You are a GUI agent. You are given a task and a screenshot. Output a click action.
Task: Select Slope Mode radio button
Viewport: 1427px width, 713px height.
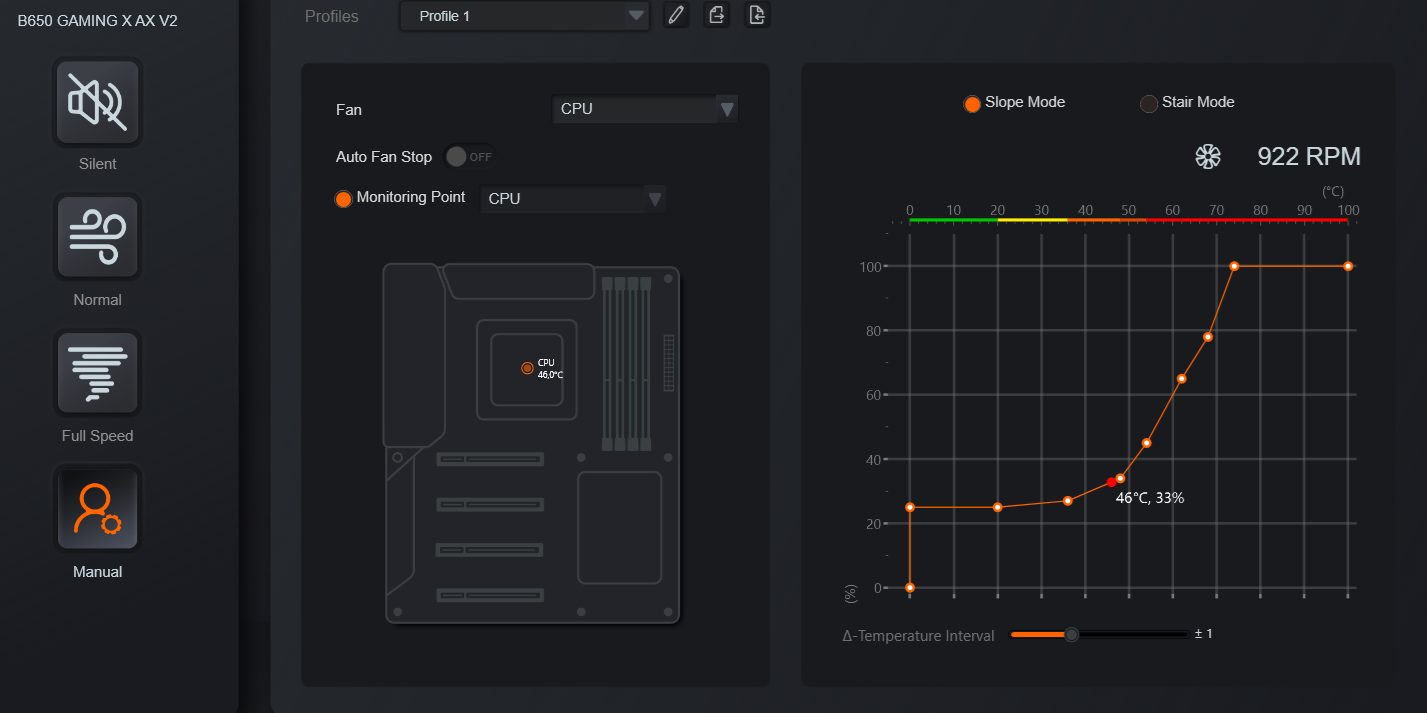pos(971,103)
